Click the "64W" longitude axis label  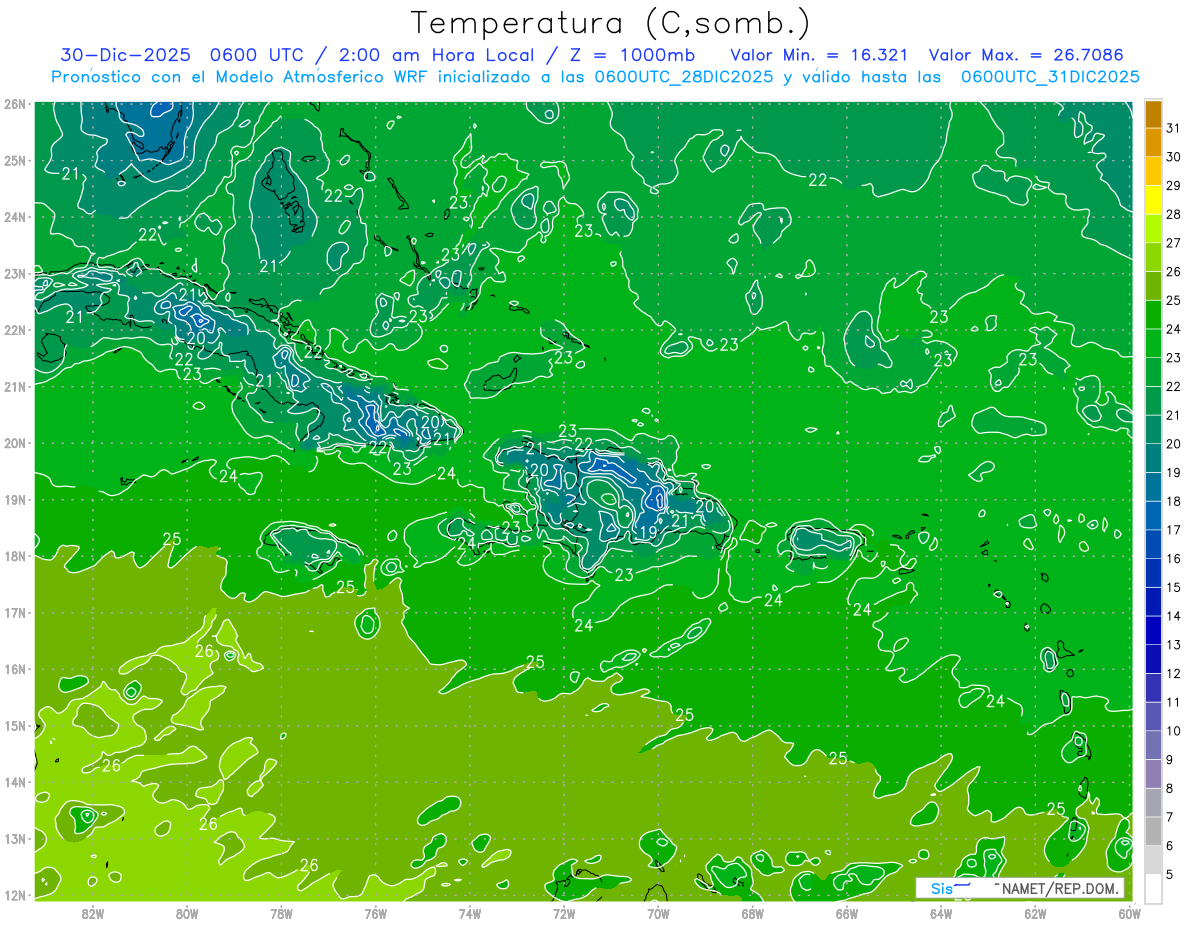click(x=941, y=913)
